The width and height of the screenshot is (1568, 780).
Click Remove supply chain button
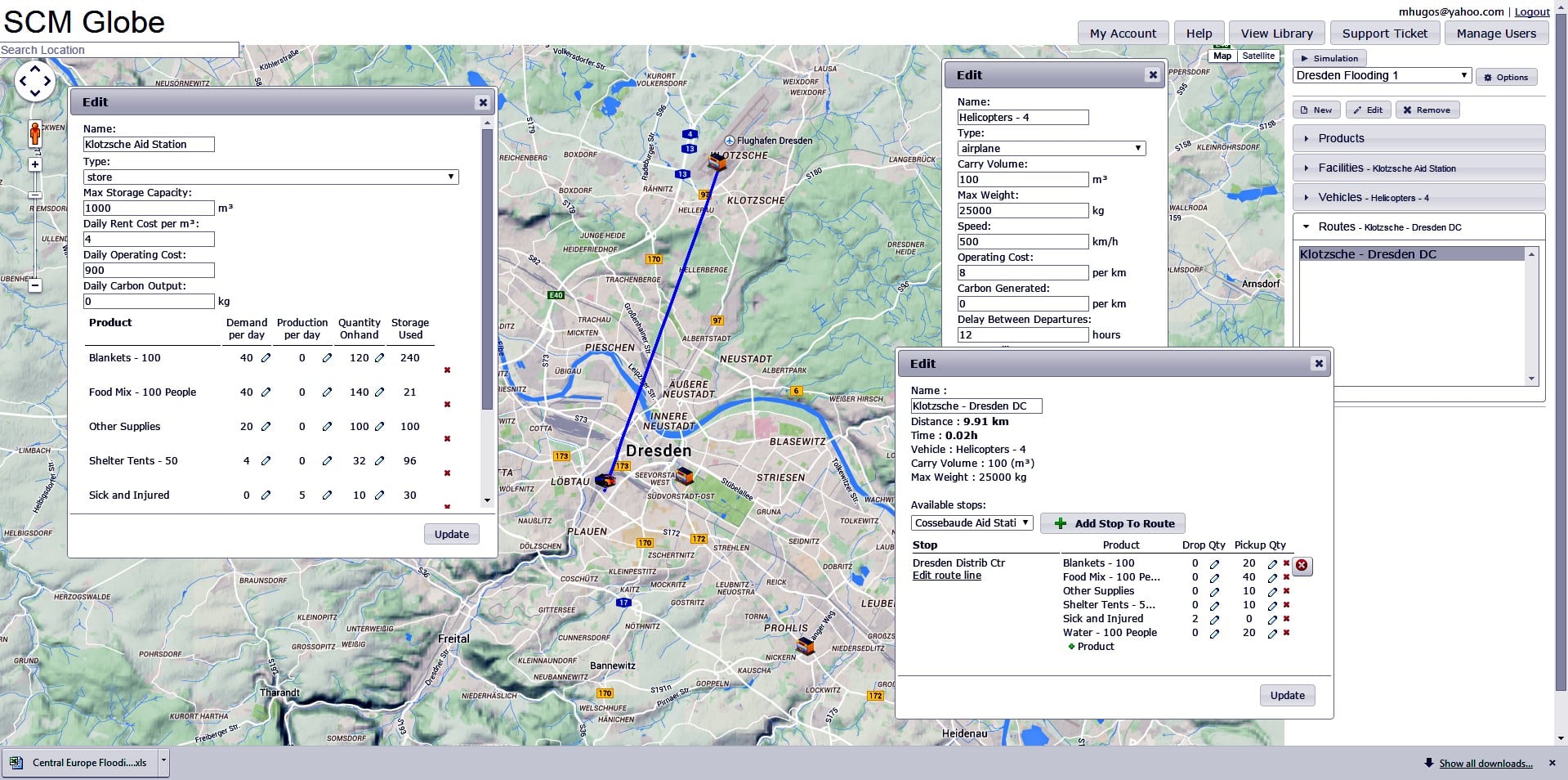[x=1427, y=110]
